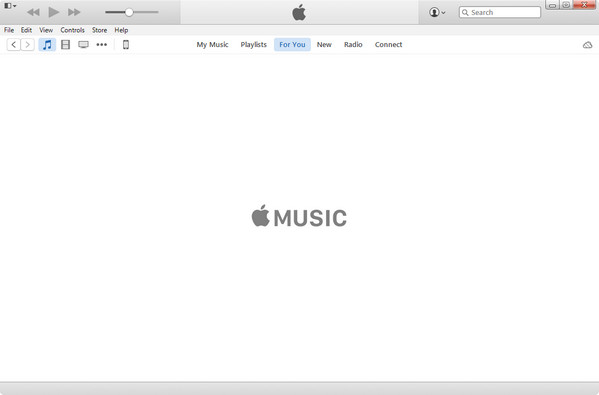Show more media types ellipsis
This screenshot has width=599, height=395.
tap(102, 45)
